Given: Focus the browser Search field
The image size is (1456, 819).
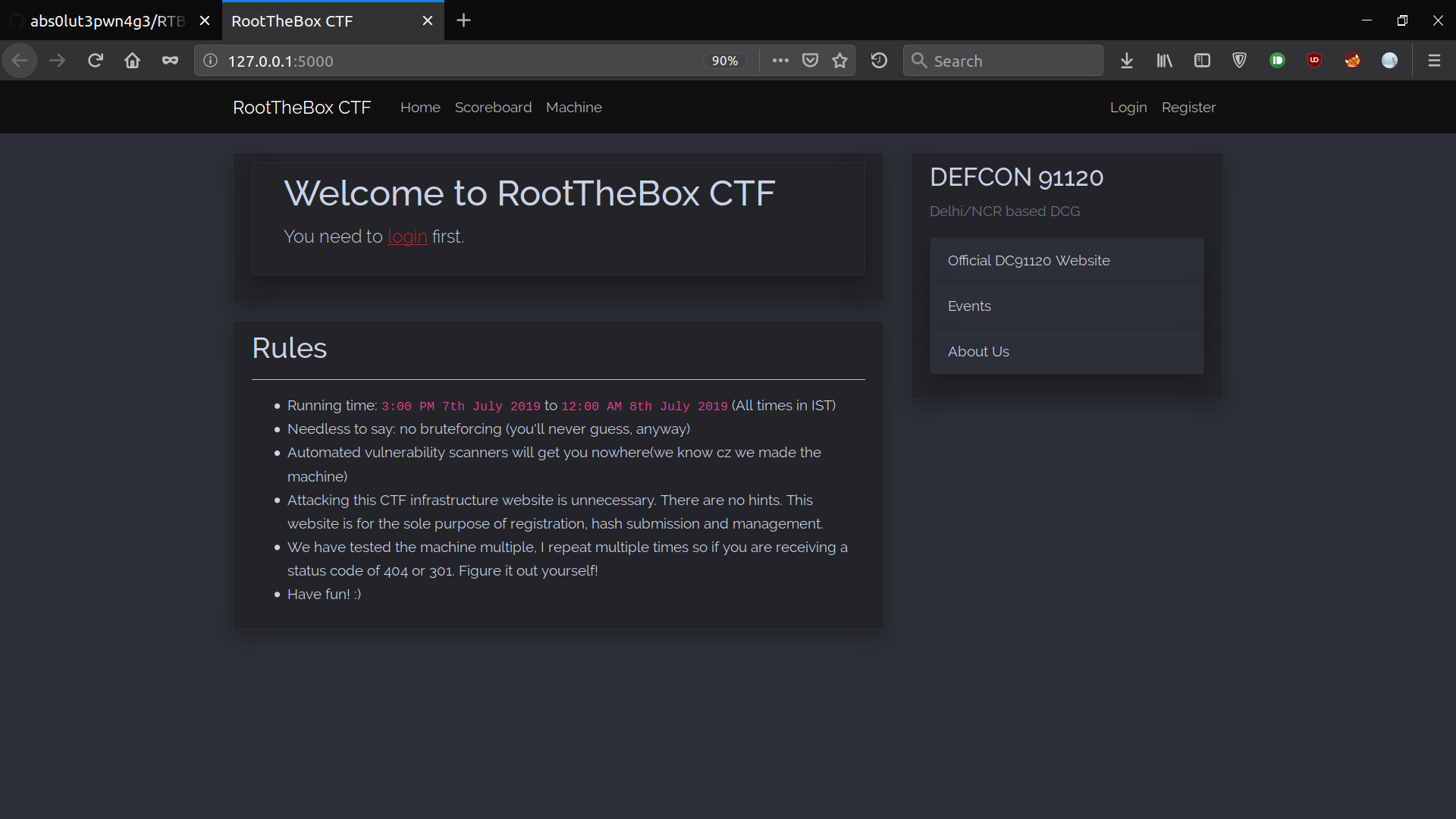Looking at the screenshot, I should (x=1012, y=61).
